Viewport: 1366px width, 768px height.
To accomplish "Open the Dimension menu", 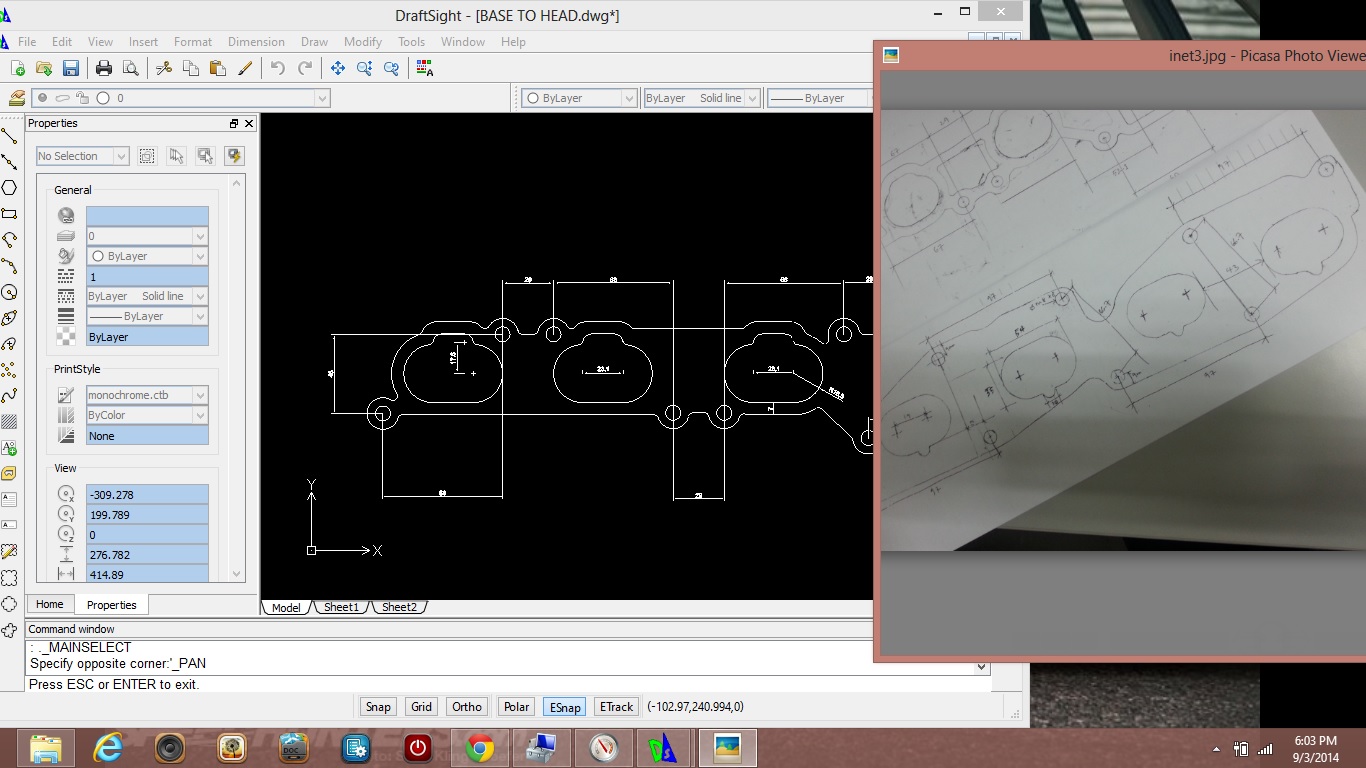I will [x=256, y=42].
